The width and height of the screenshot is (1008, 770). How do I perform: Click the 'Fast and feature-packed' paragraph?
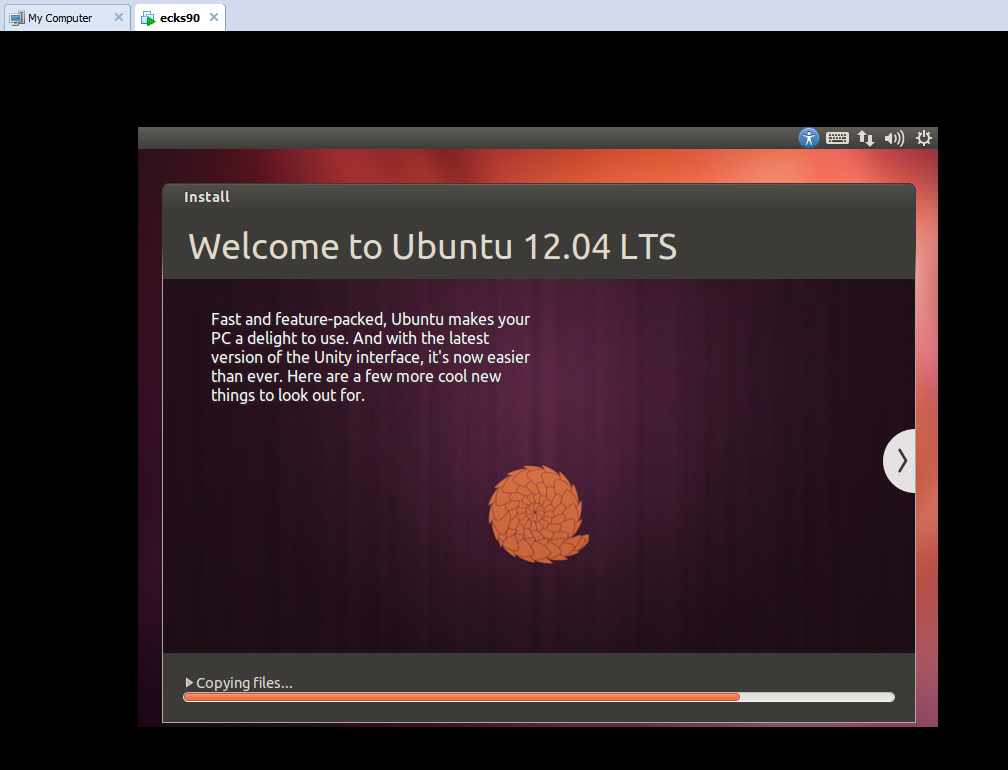pyautogui.click(x=371, y=357)
